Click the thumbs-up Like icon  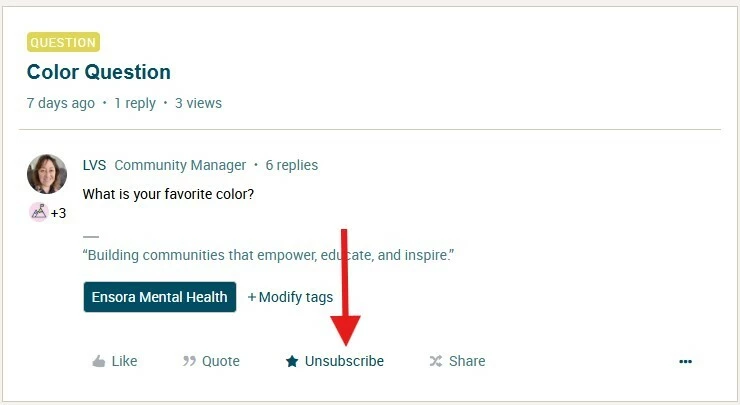(x=99, y=362)
